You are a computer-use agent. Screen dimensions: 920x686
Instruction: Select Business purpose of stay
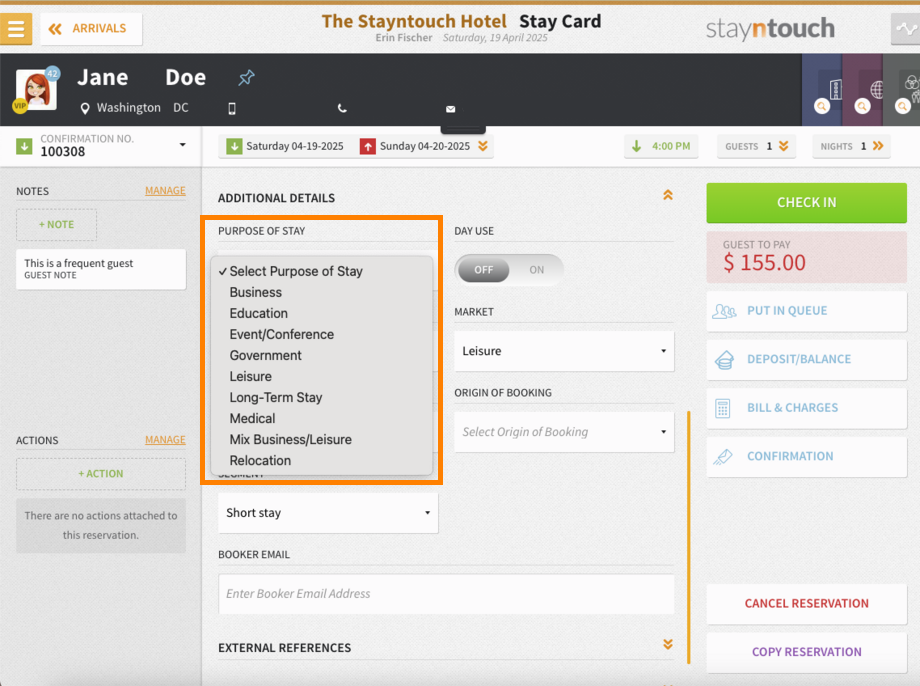322,292
